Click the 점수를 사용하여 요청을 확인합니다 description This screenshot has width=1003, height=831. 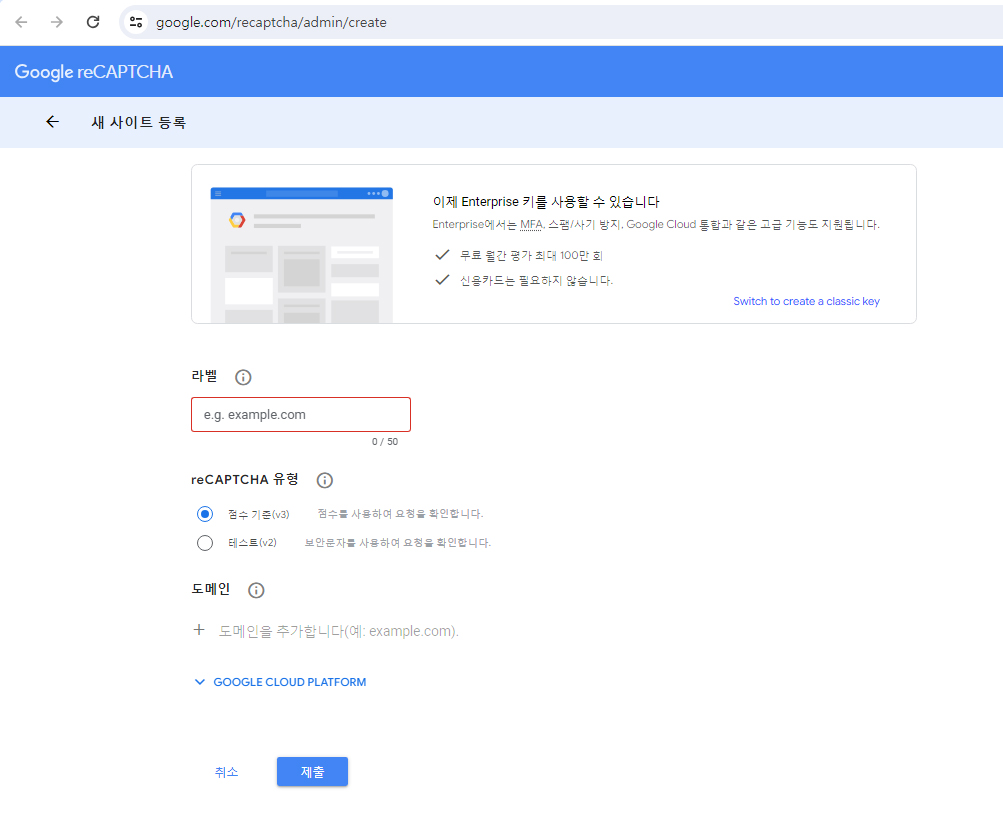pyautogui.click(x=400, y=514)
